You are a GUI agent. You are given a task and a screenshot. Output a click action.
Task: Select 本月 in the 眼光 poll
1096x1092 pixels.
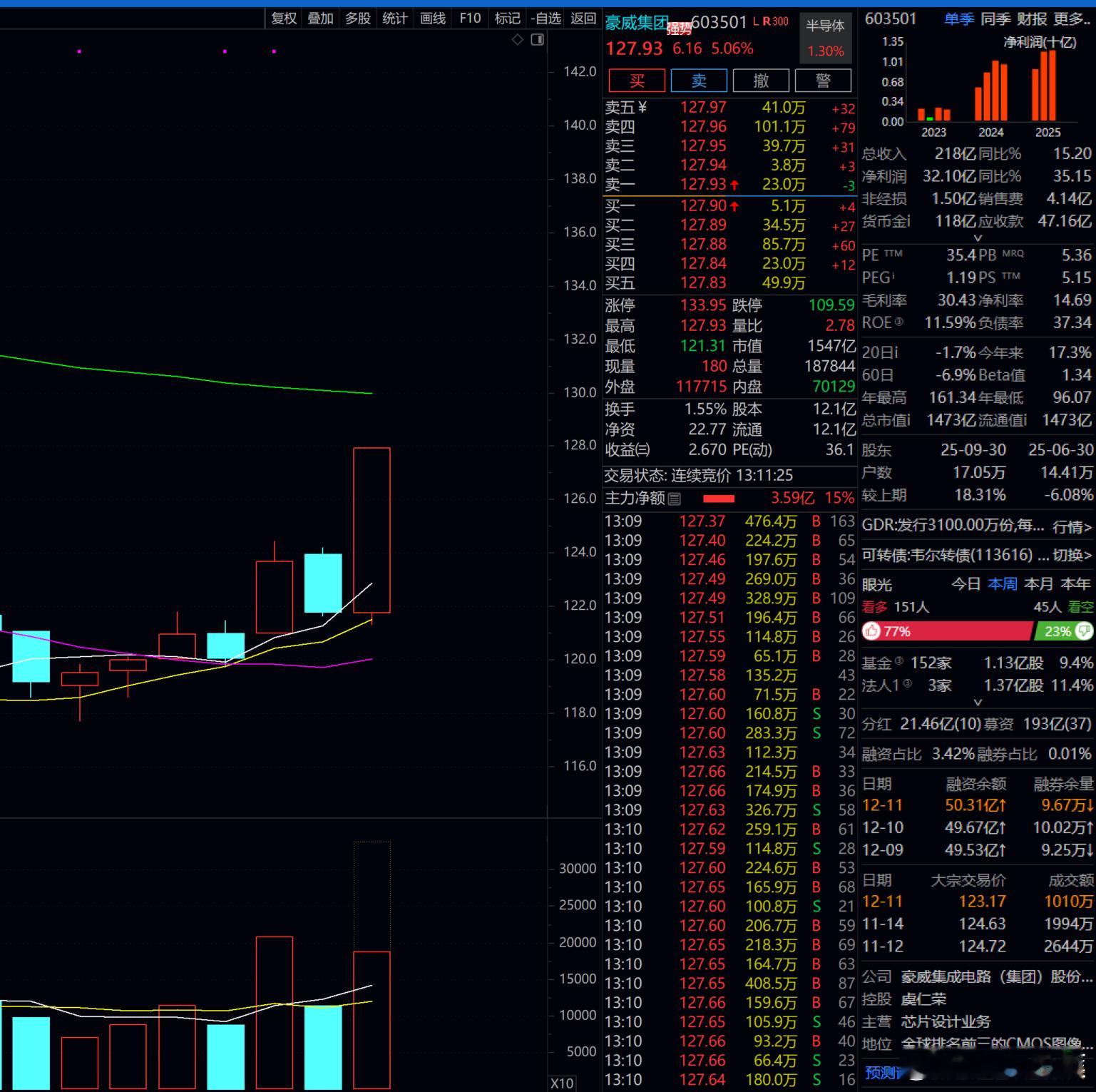click(1038, 584)
